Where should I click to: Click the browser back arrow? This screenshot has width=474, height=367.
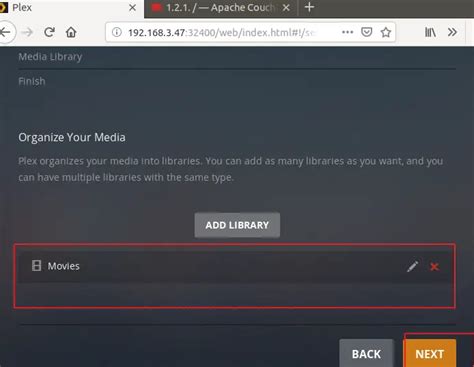tap(5, 32)
